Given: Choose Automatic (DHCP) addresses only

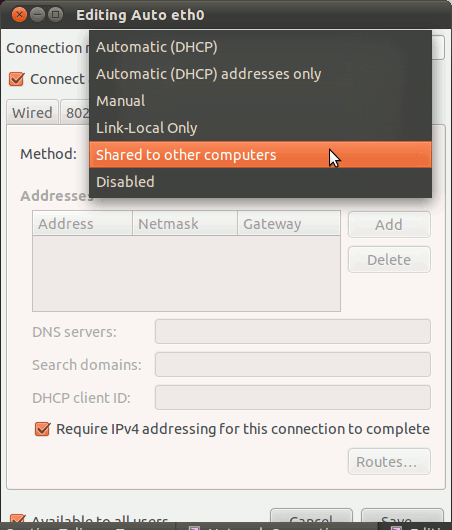Looking at the screenshot, I should pyautogui.click(x=260, y=74).
